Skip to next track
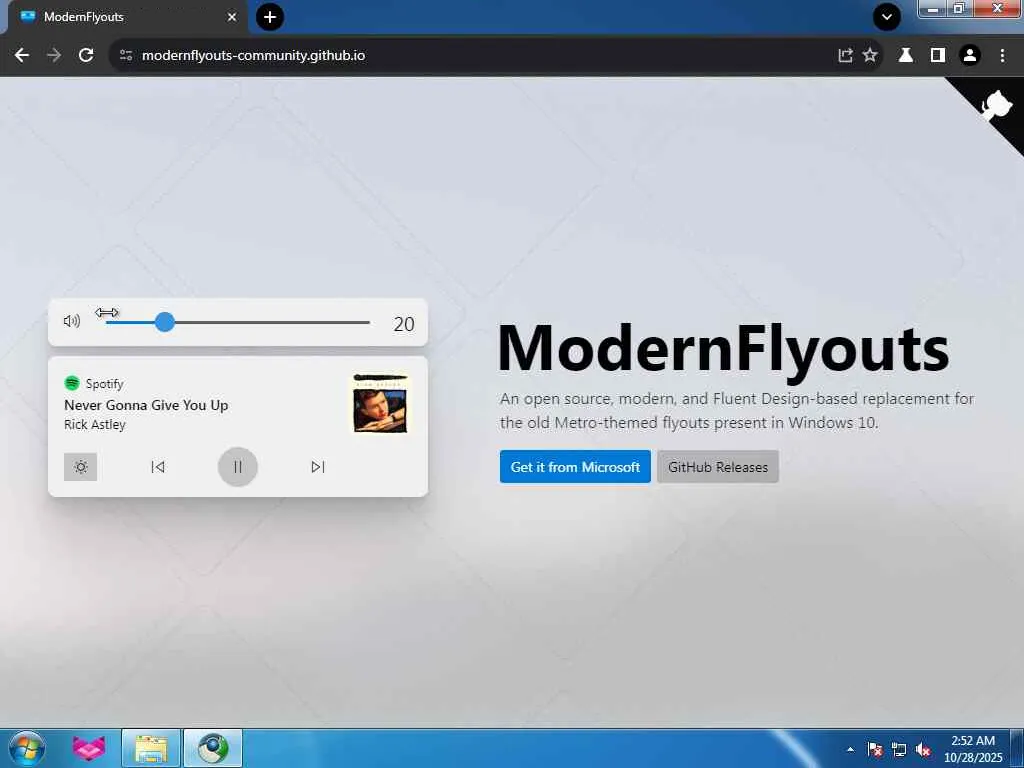This screenshot has width=1024, height=768. tap(317, 467)
